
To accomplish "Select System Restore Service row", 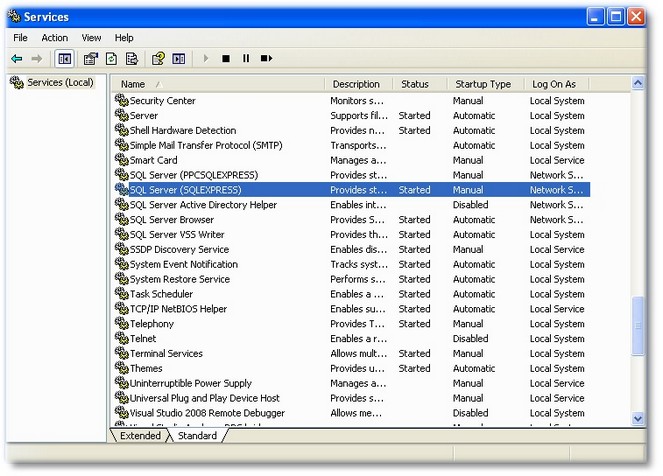I will click(352, 279).
